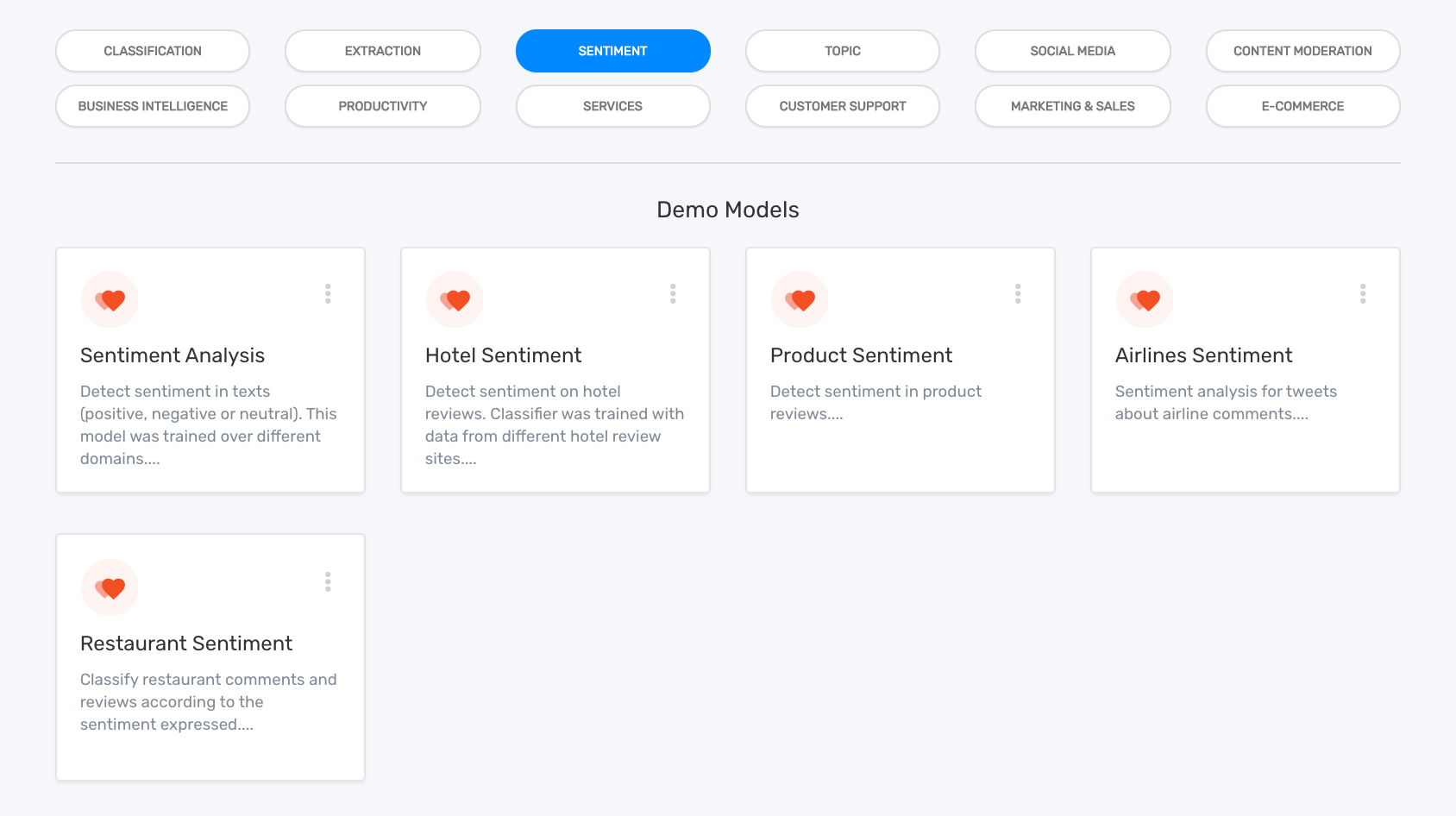
Task: Filter models by Content Moderation
Action: (1302, 51)
